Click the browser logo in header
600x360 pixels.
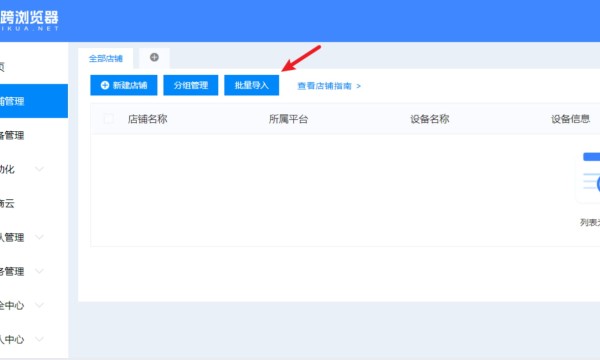click(29, 20)
